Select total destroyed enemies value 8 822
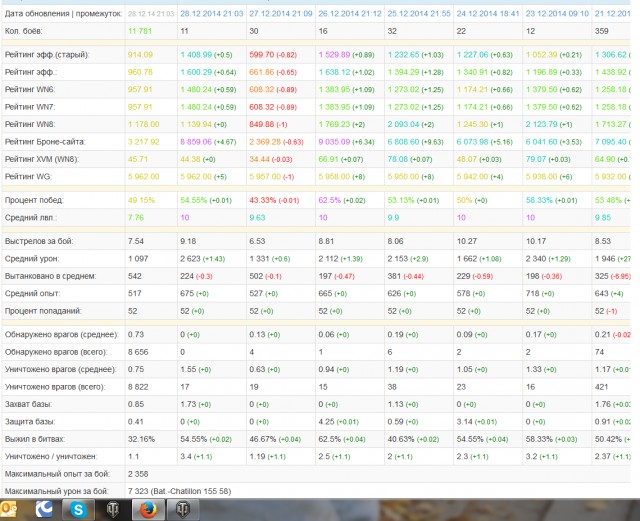Viewport: 640px width, 521px height. click(138, 387)
